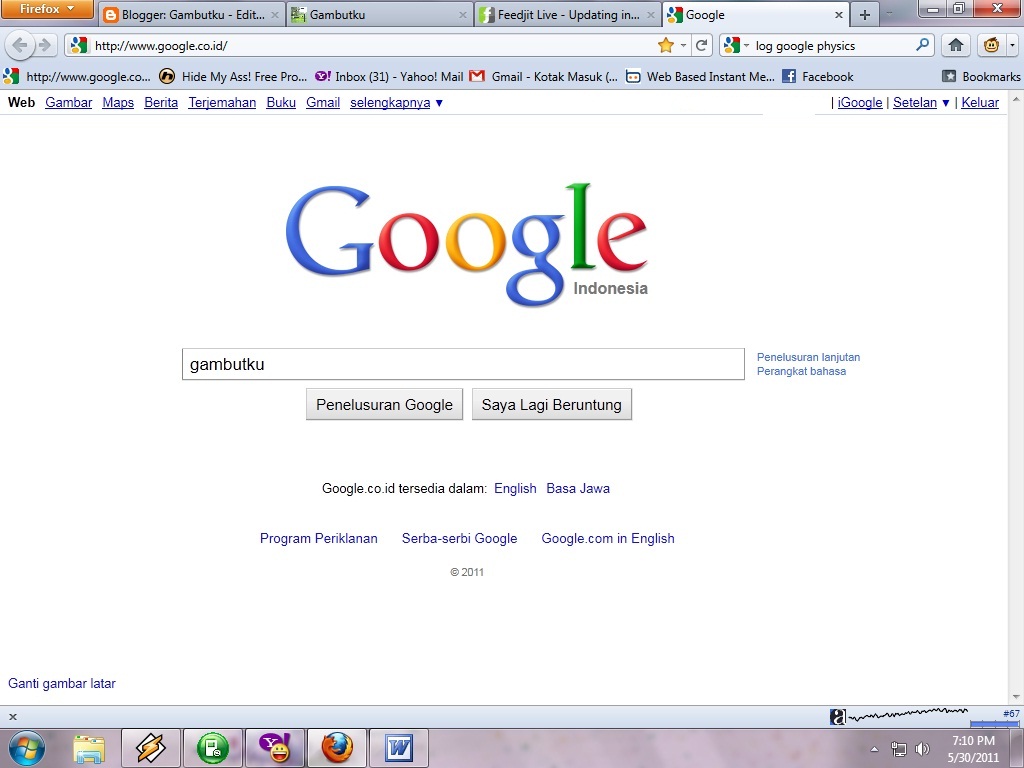This screenshot has width=1024, height=768.
Task: Open Web Based Instant Messenger bookmark
Action: pyautogui.click(x=700, y=76)
